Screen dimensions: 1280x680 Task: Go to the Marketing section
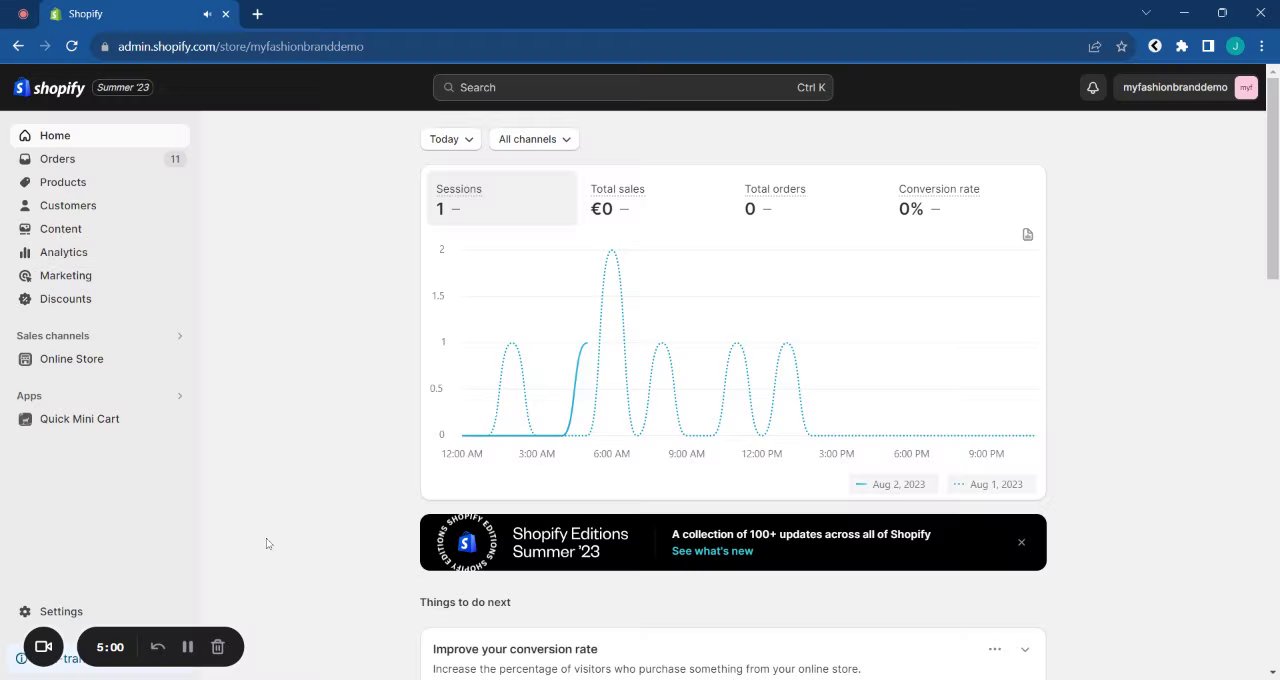[66, 276]
